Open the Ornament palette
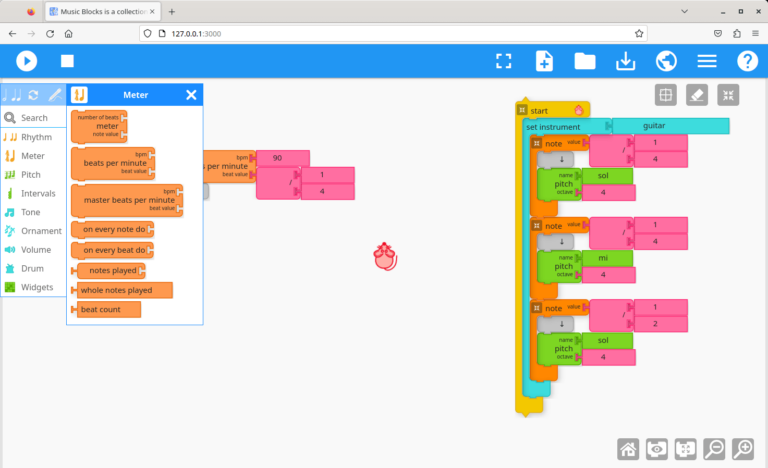 click(x=34, y=231)
